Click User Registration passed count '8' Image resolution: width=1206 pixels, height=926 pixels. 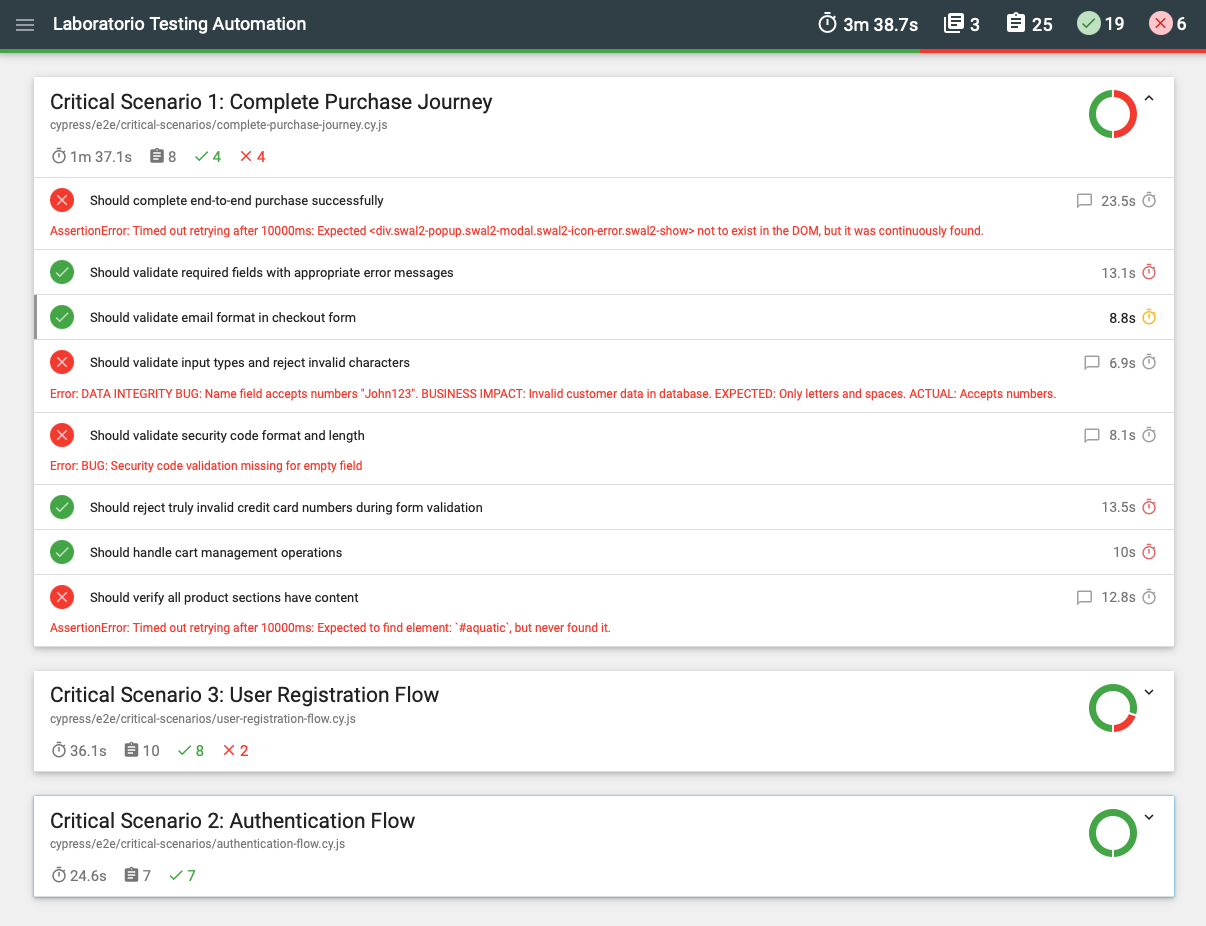pyautogui.click(x=191, y=751)
